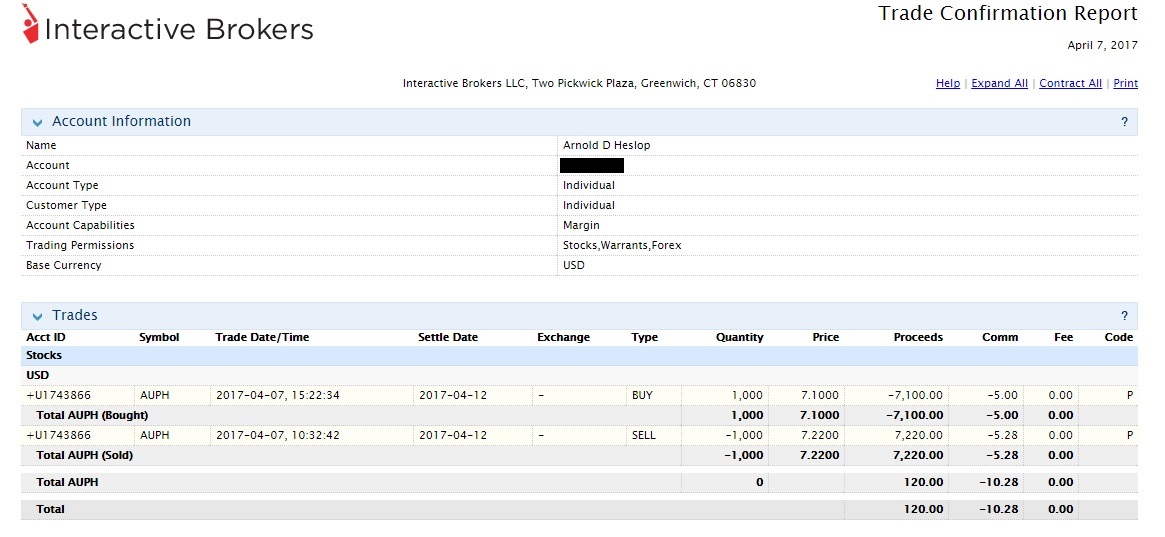Click the Total AUPH (Sold) row label
Viewport: 1165px width, 537px height.
click(x=85, y=455)
